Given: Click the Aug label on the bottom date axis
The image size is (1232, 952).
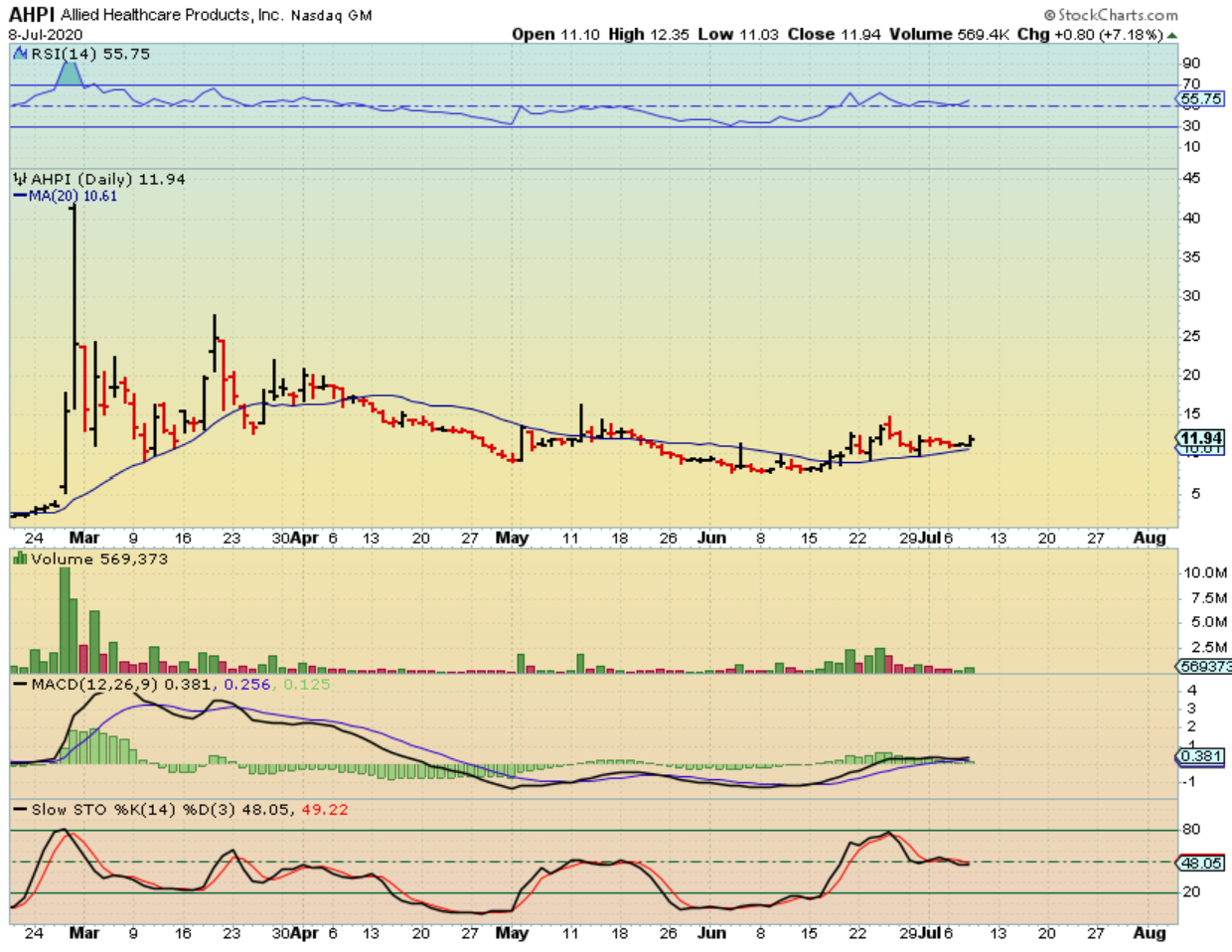Looking at the screenshot, I should (1150, 933).
